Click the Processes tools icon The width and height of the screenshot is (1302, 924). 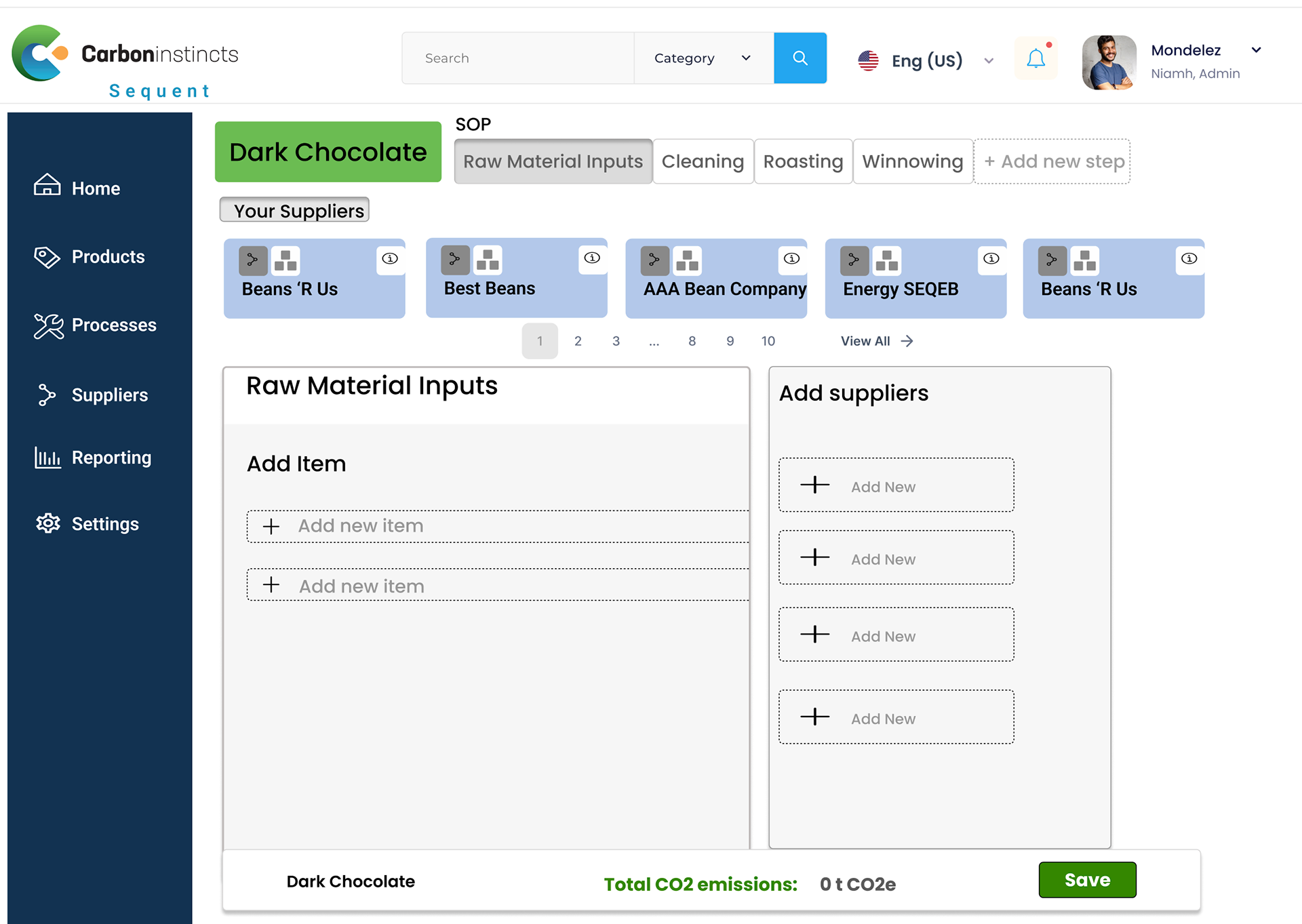tap(48, 326)
